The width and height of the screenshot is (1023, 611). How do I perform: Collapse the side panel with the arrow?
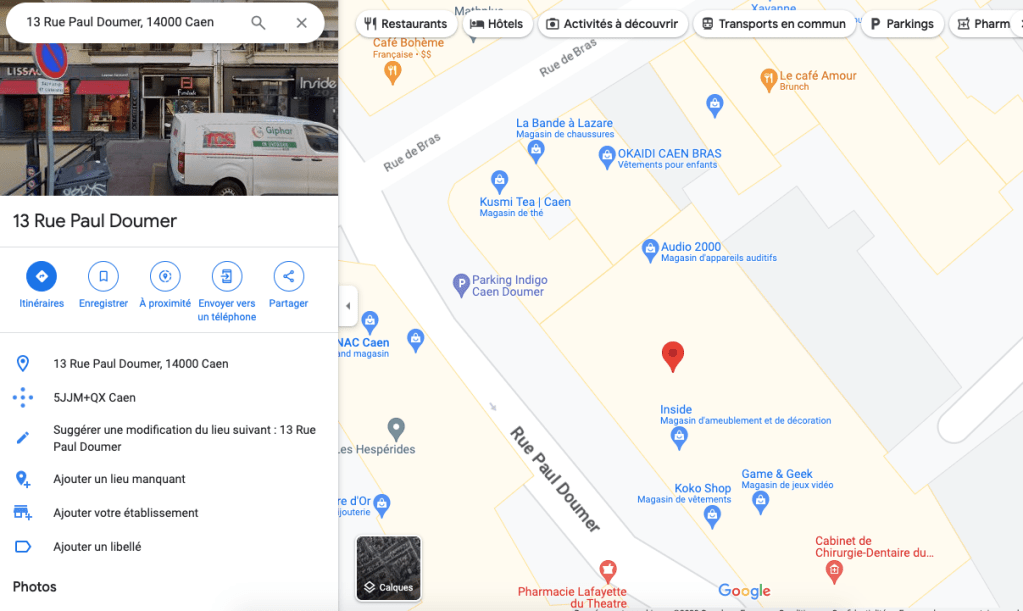pyautogui.click(x=348, y=306)
